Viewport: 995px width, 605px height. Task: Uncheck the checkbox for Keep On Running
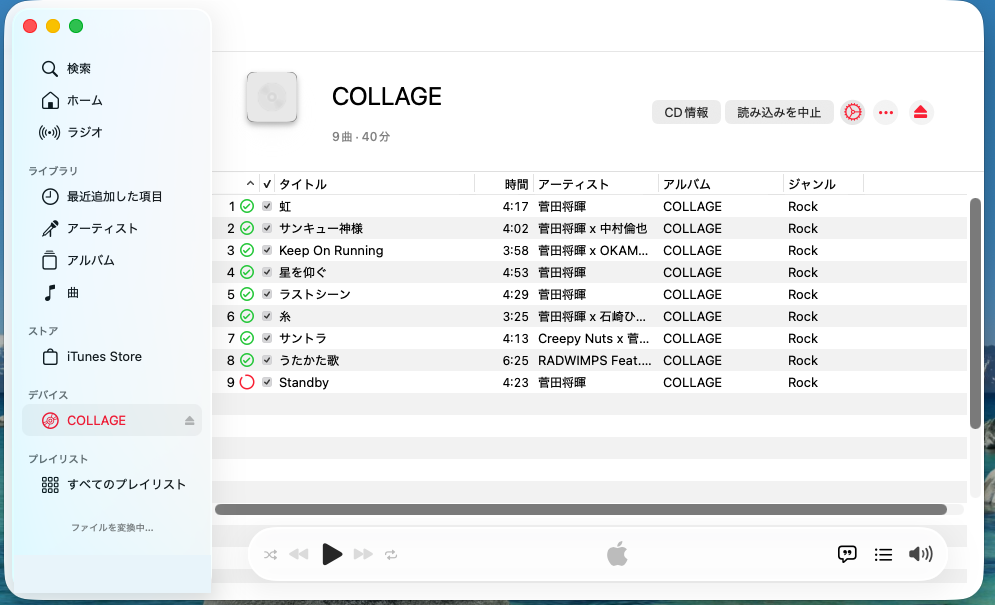[x=267, y=250]
